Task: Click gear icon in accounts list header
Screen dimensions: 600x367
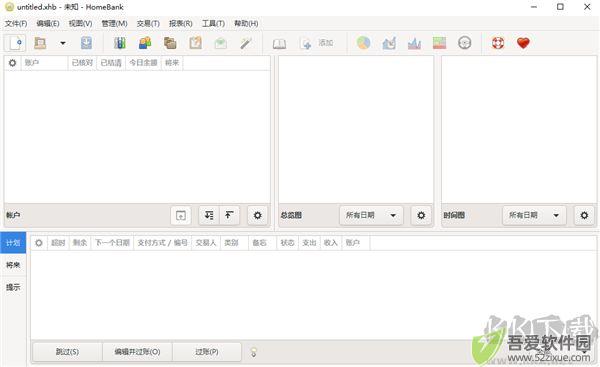Action: pos(13,63)
